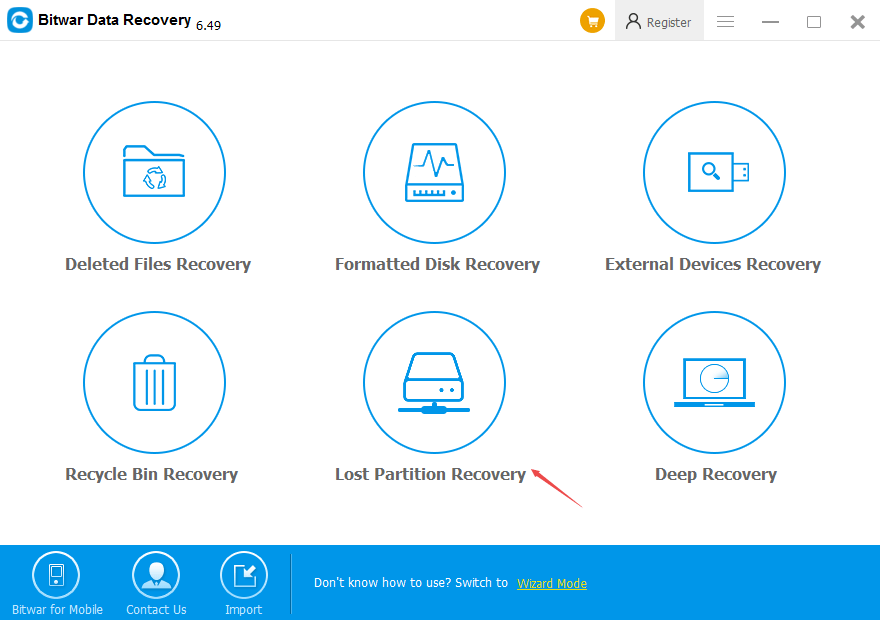Minimize the Bitwar window
The width and height of the screenshot is (880, 620).
770,22
